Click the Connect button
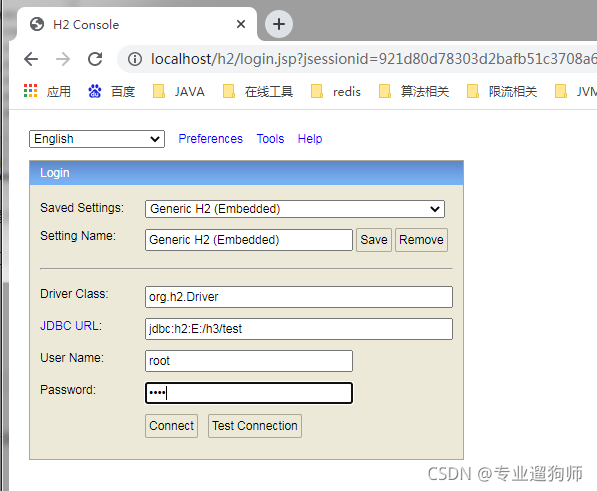 click(171, 426)
